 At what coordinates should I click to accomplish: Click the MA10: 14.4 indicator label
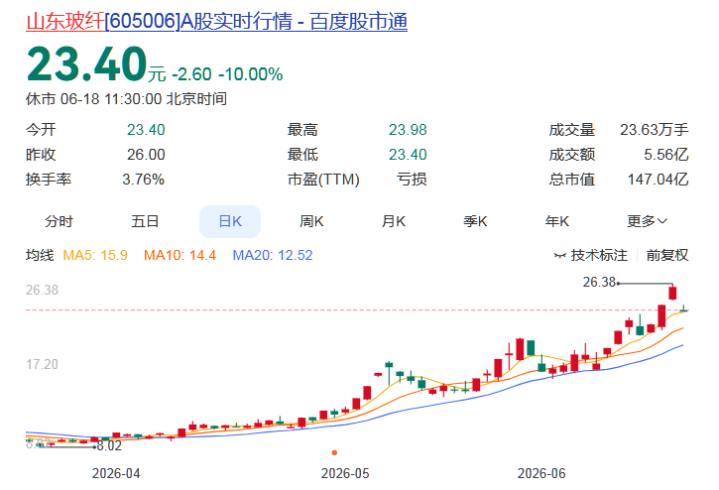(180, 255)
